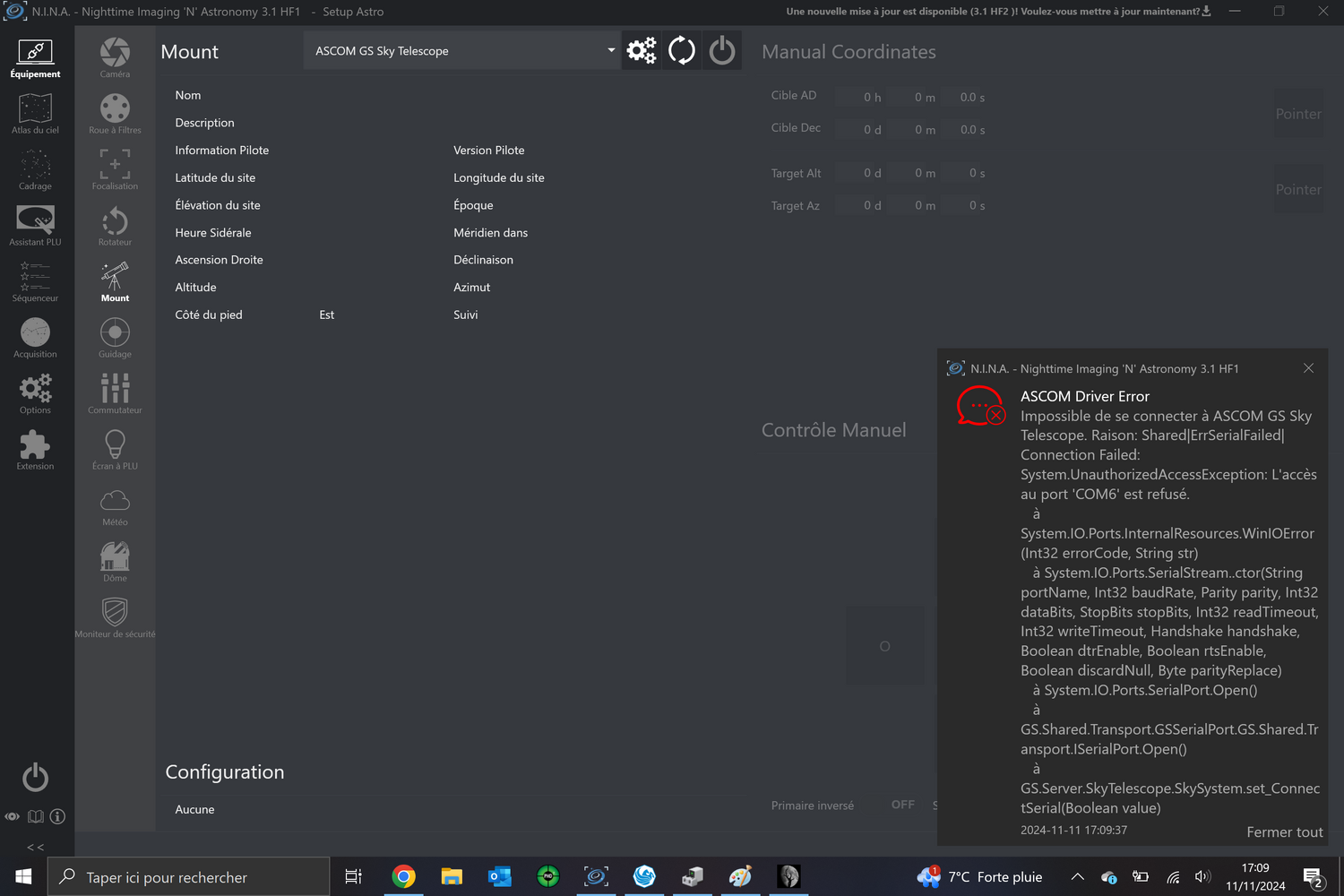Click Fermer tout to dismiss notifications
This screenshot has width=1344, height=896.
pyautogui.click(x=1284, y=832)
